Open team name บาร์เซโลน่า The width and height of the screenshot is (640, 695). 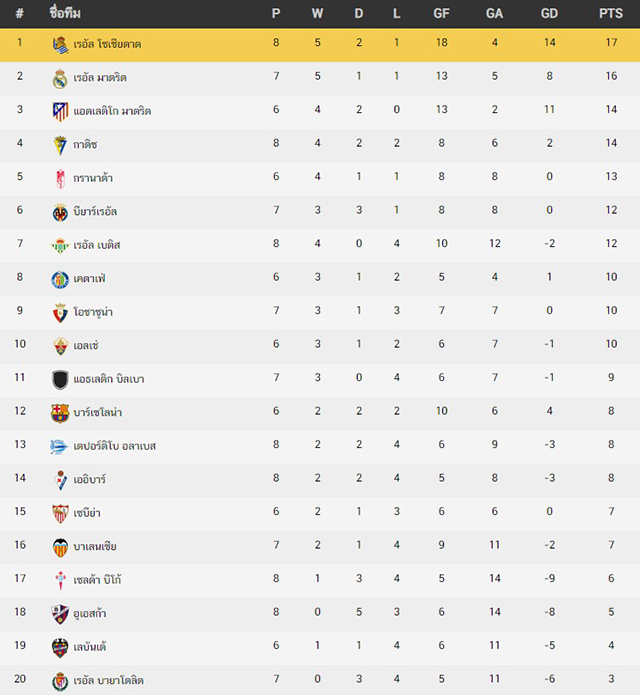[98, 413]
